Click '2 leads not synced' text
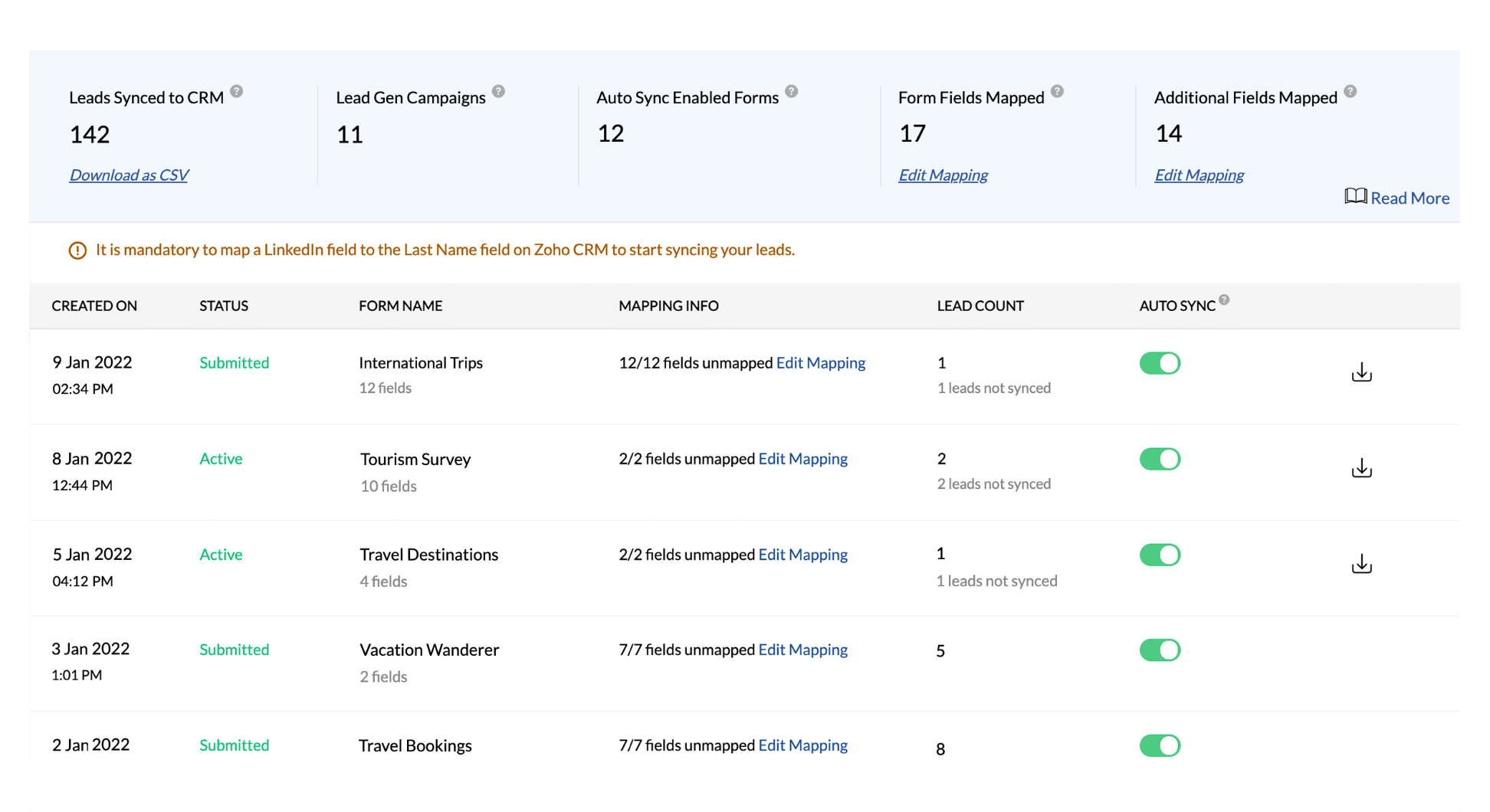Screen dimensions: 1490x812 click(993, 483)
